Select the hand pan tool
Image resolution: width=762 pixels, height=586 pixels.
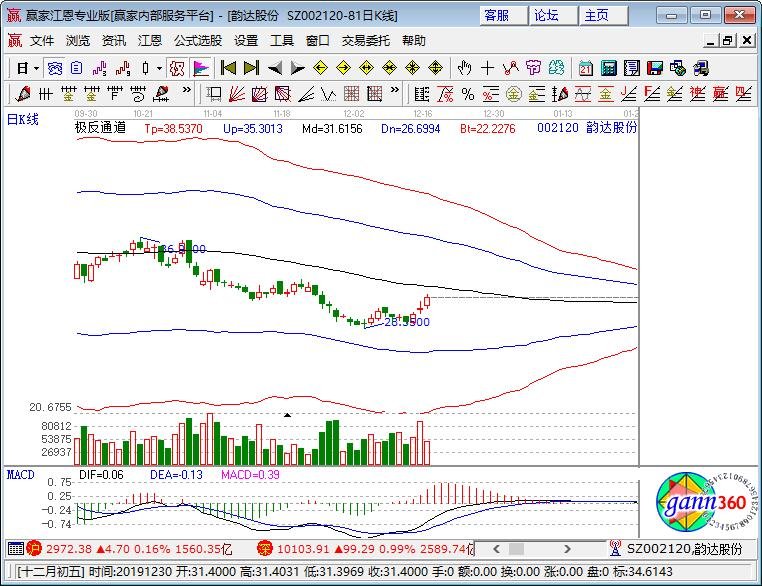pyautogui.click(x=464, y=68)
